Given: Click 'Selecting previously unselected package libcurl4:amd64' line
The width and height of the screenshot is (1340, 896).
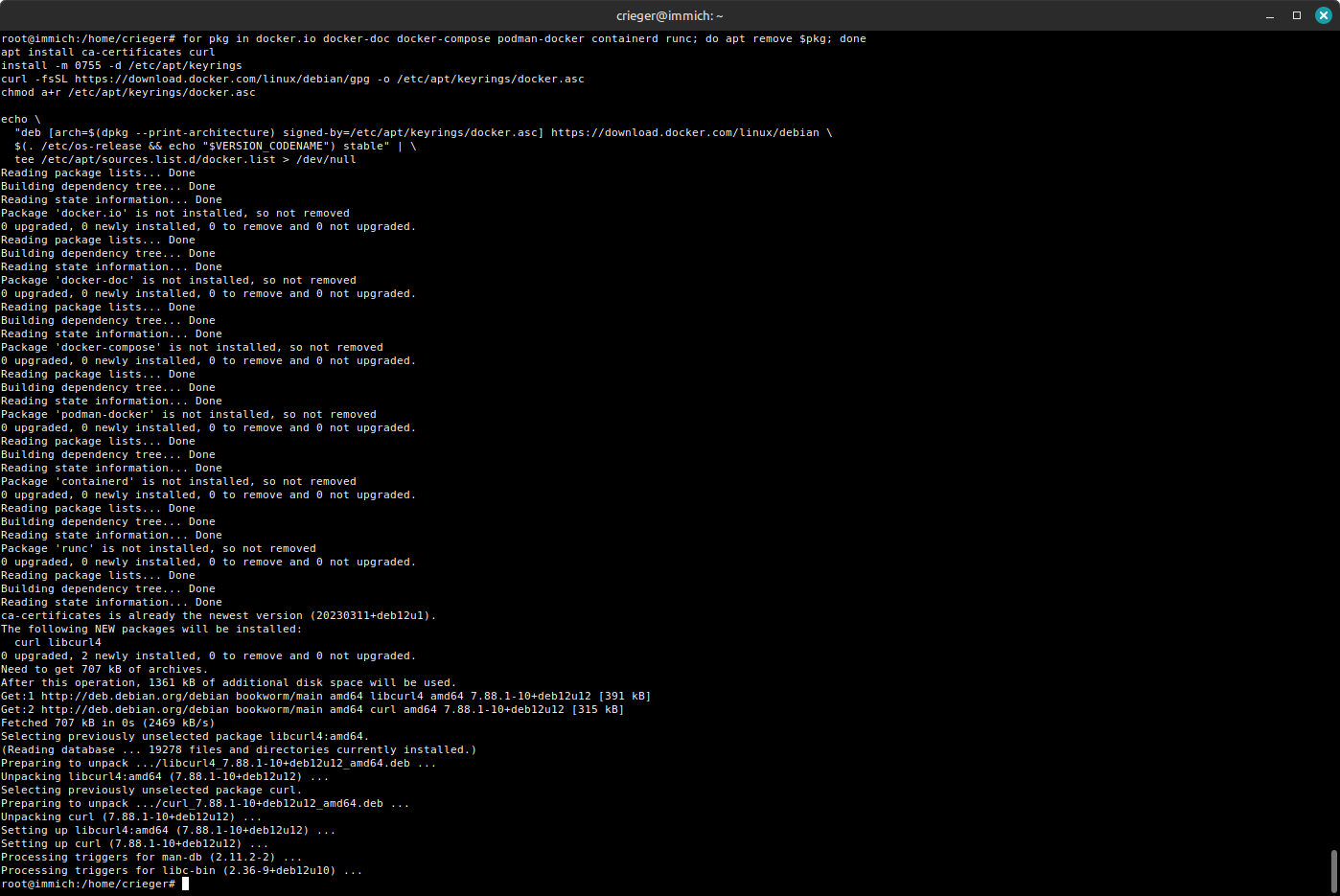Looking at the screenshot, I should pyautogui.click(x=185, y=736).
